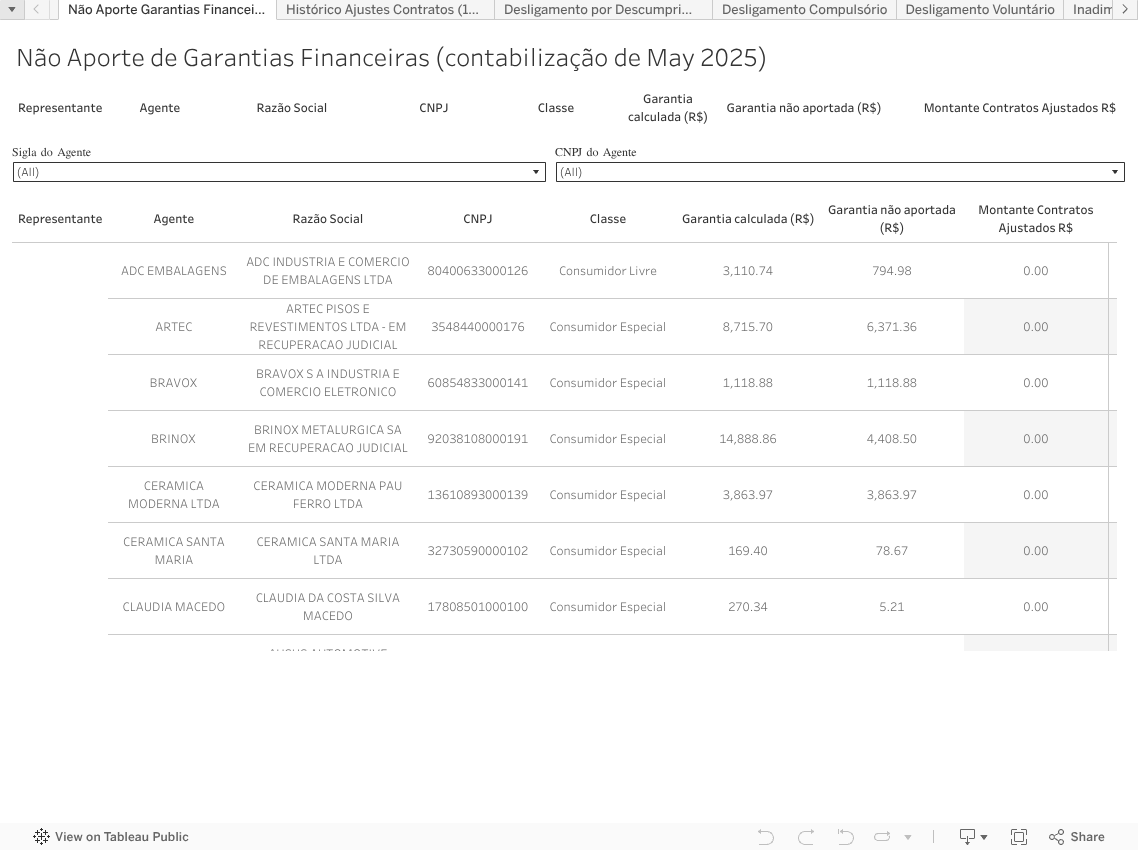Screen dimensions: 1138x850
Task: Click the 4,408.50 unposted guarantee value
Action: 891,438
